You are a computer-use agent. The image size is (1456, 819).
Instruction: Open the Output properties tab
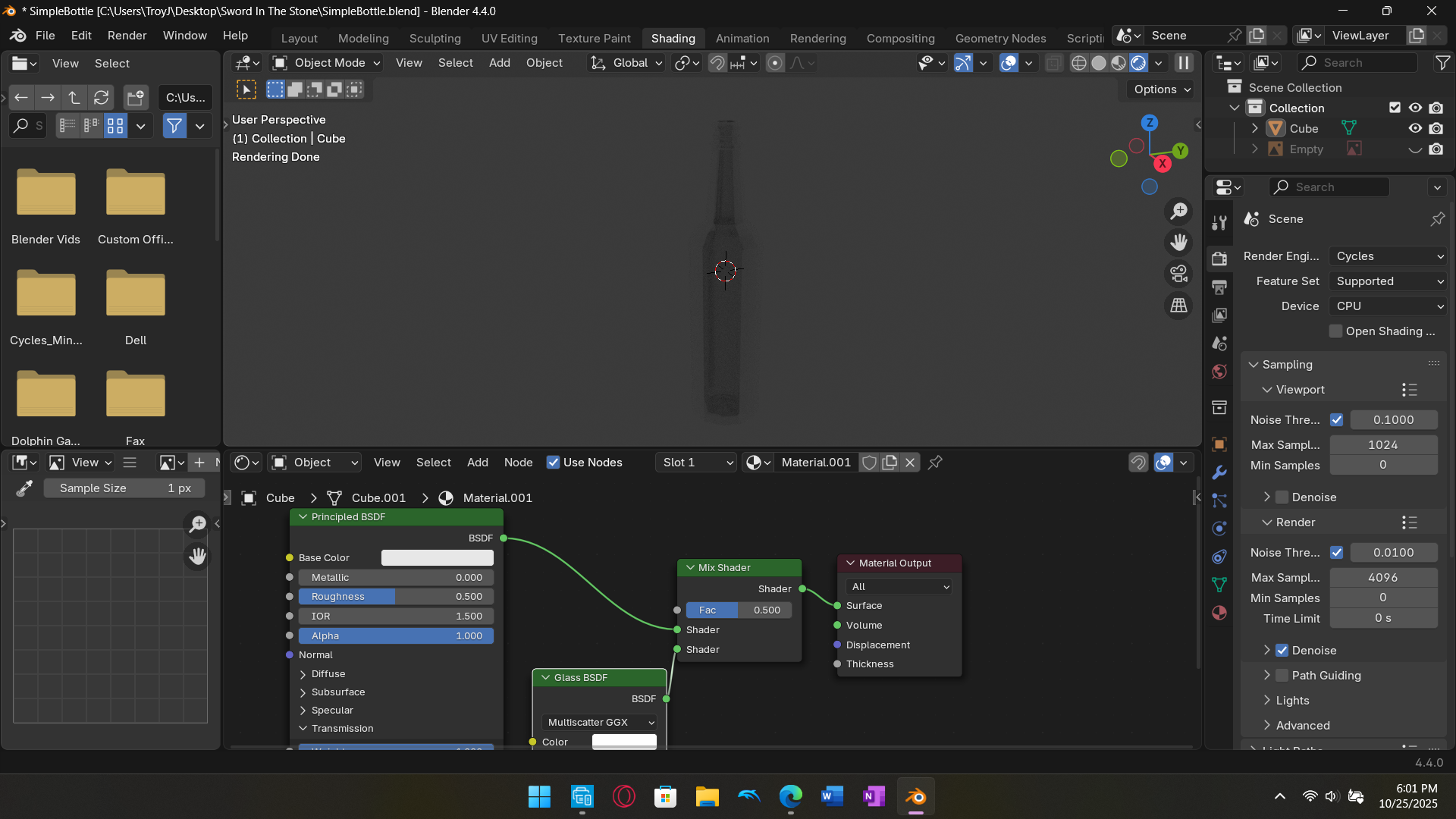coord(1219,287)
